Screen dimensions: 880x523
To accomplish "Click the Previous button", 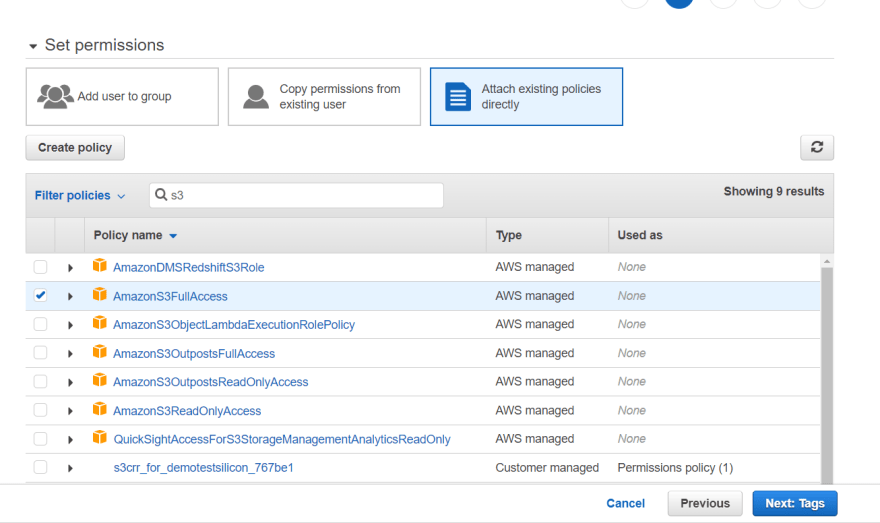I will [x=705, y=503].
